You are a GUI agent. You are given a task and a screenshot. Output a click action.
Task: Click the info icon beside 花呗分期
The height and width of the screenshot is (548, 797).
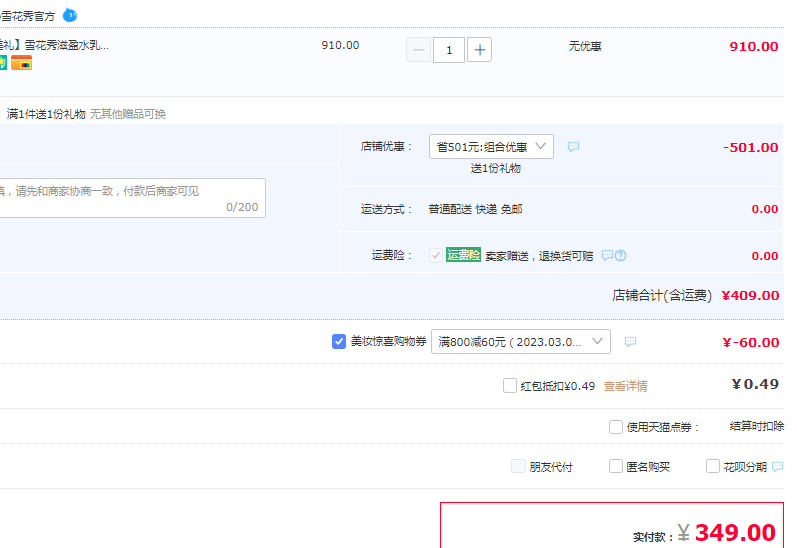[778, 466]
